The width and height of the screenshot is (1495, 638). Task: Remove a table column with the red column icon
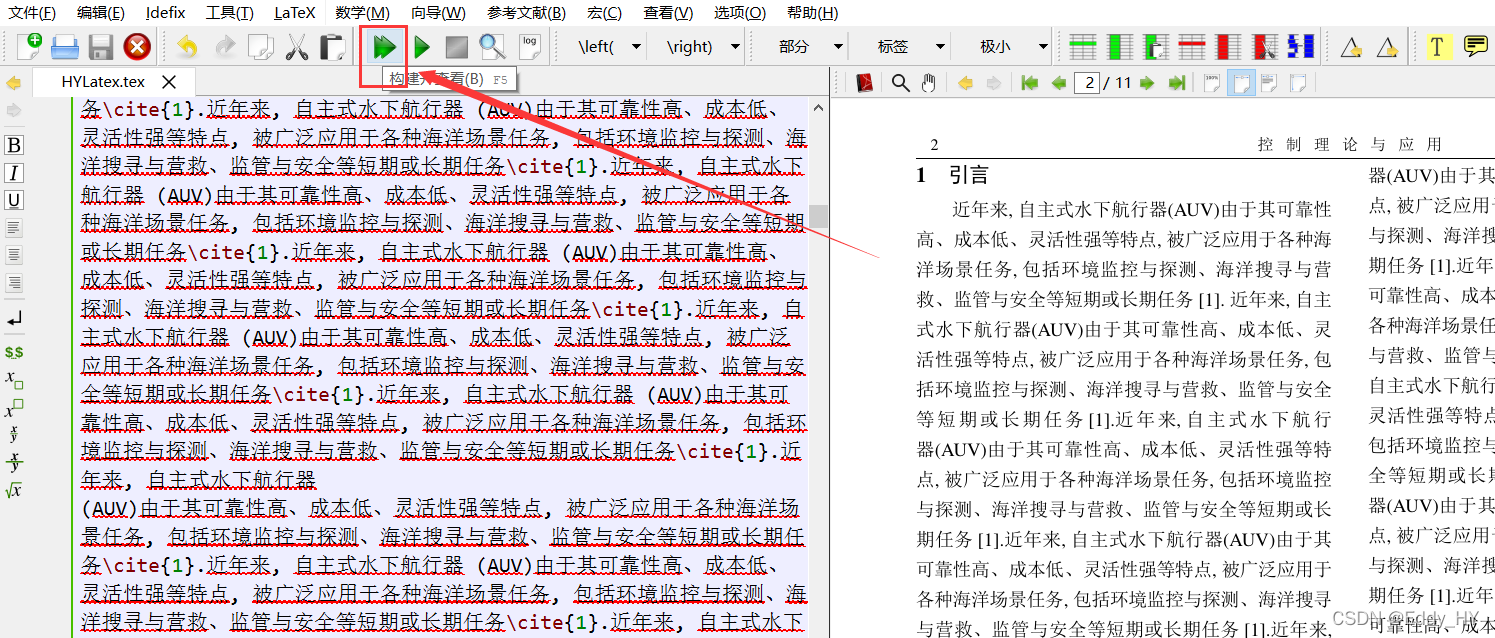1228,46
